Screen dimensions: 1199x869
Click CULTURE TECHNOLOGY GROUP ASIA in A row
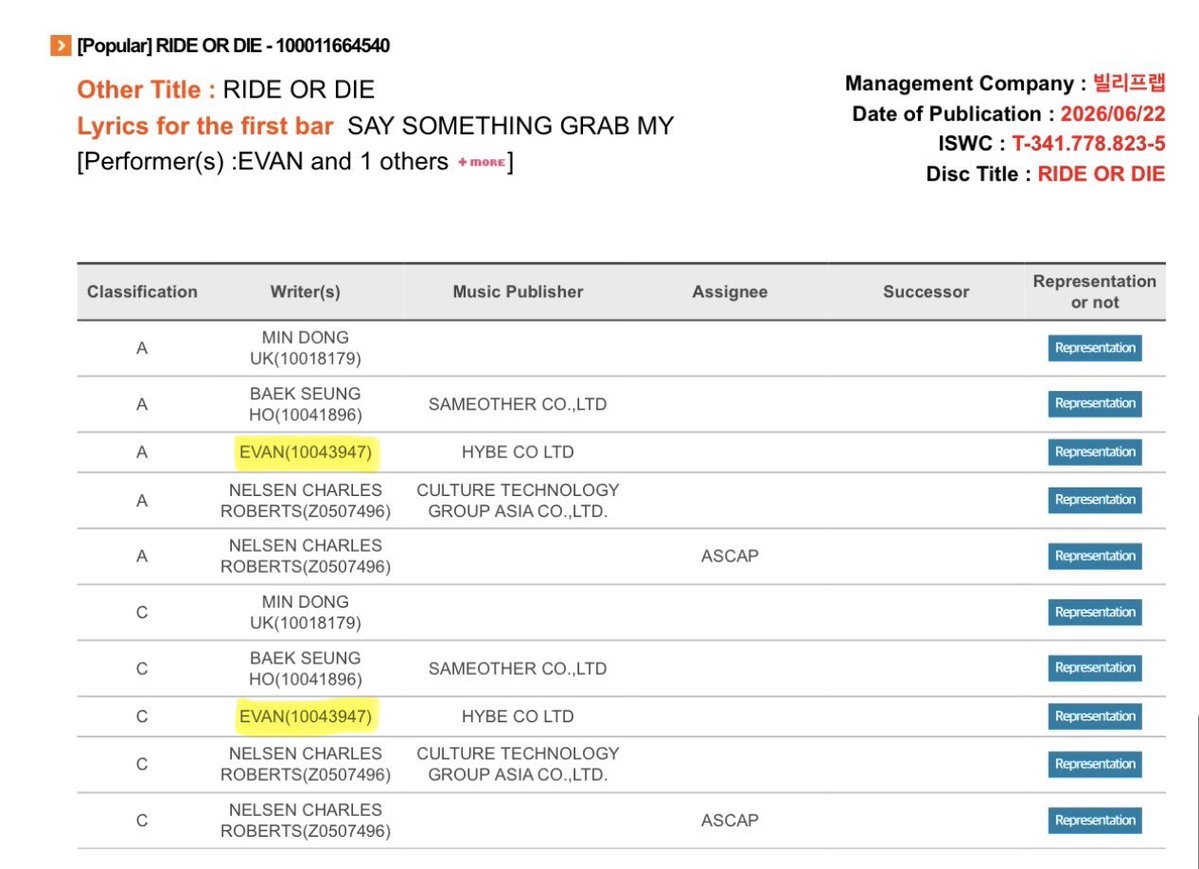518,500
